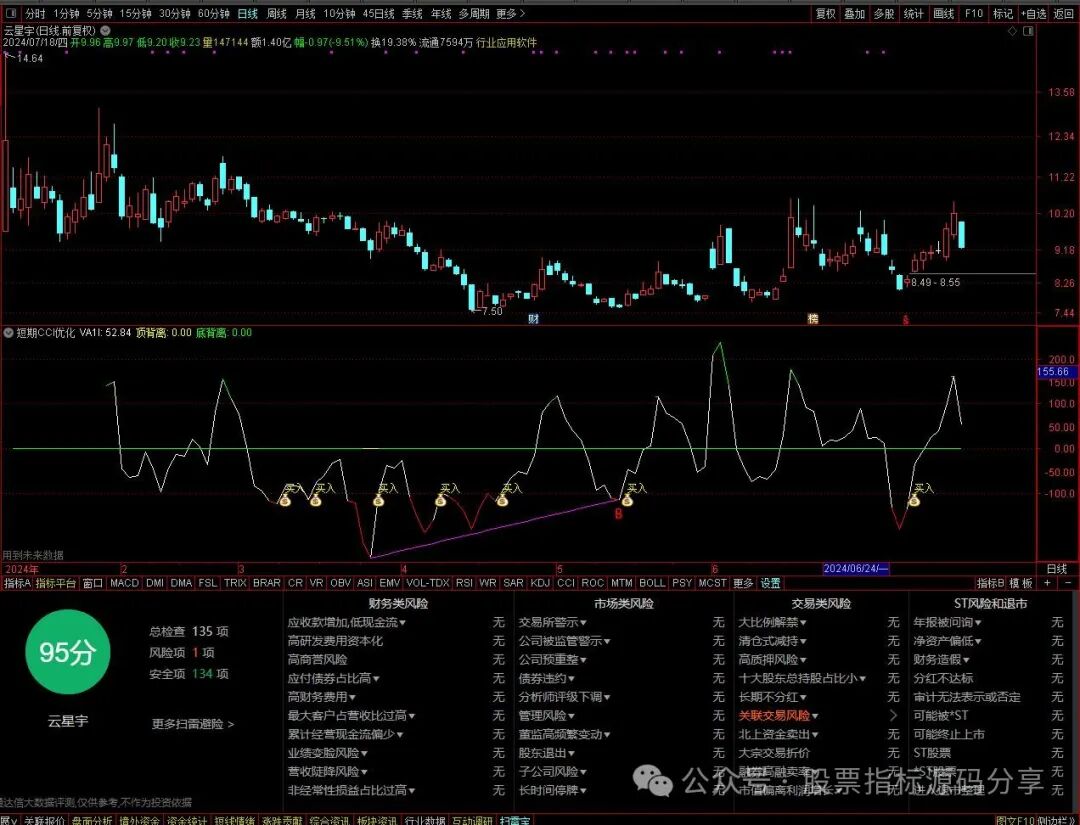Switch to 分时 chart period
The height and width of the screenshot is (825, 1080).
click(x=35, y=14)
